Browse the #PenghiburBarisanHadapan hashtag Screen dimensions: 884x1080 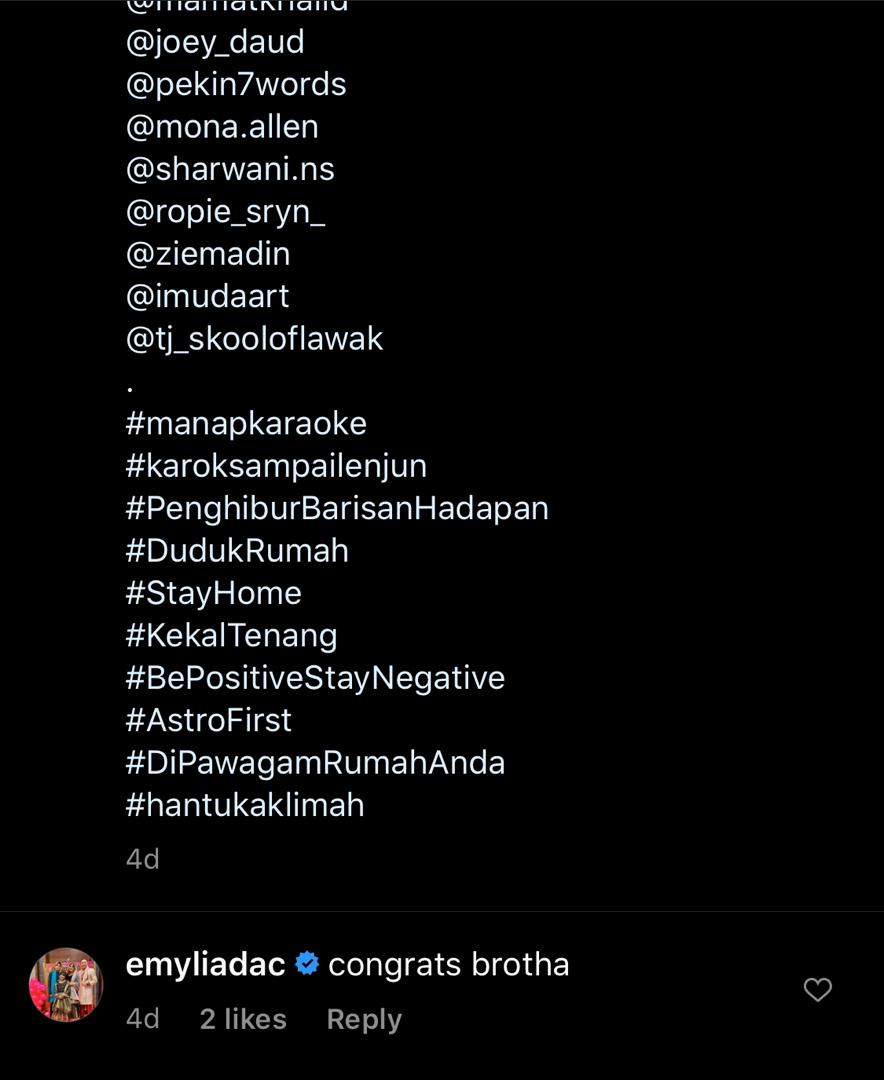(337, 508)
